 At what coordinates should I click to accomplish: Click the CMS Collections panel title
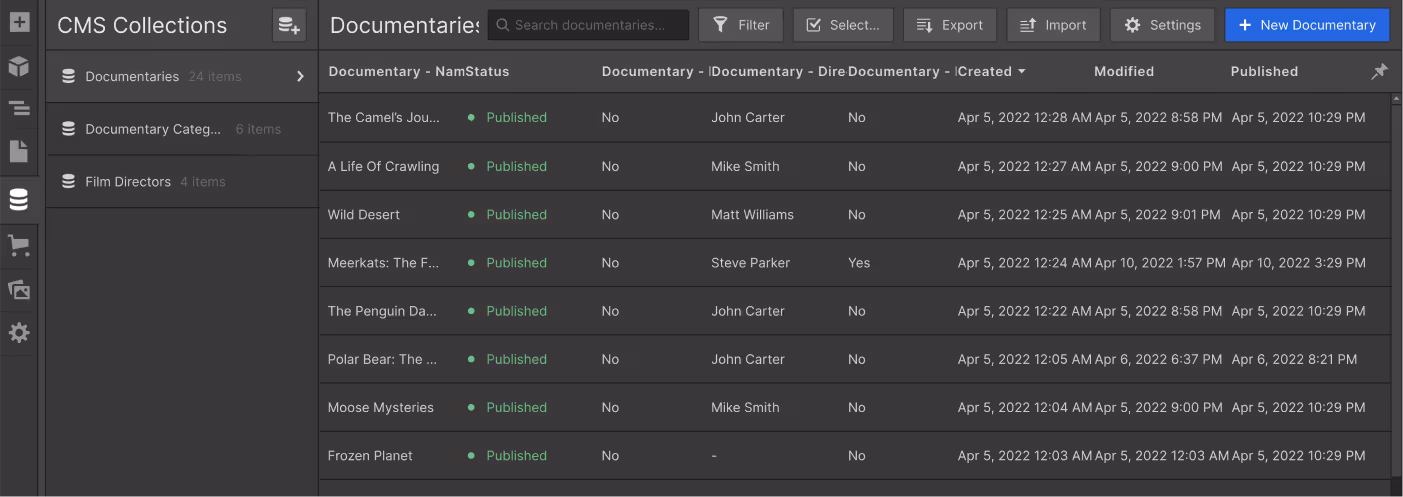(142, 25)
